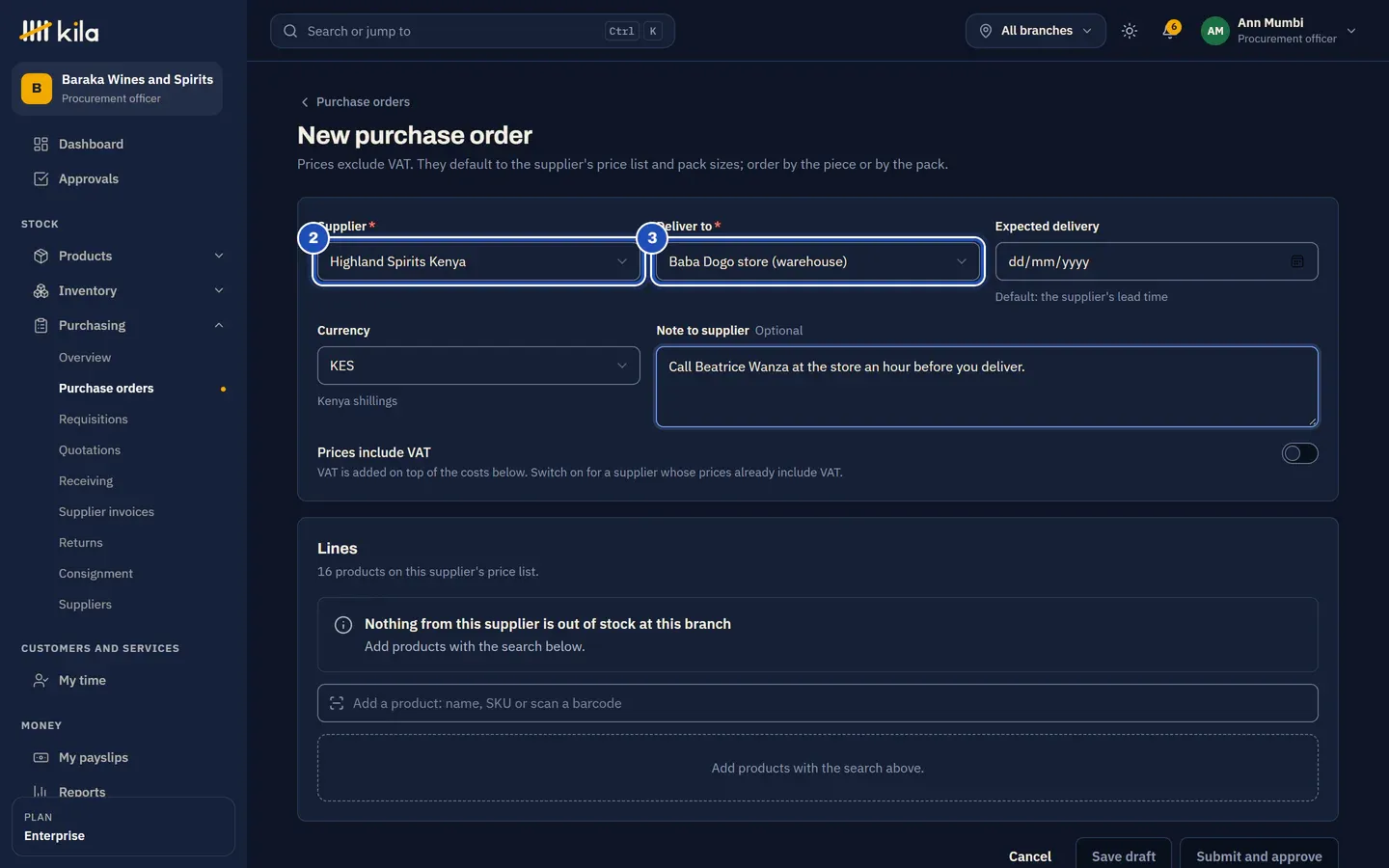The image size is (1389, 868).
Task: Click the notifications bell icon
Action: click(1170, 31)
